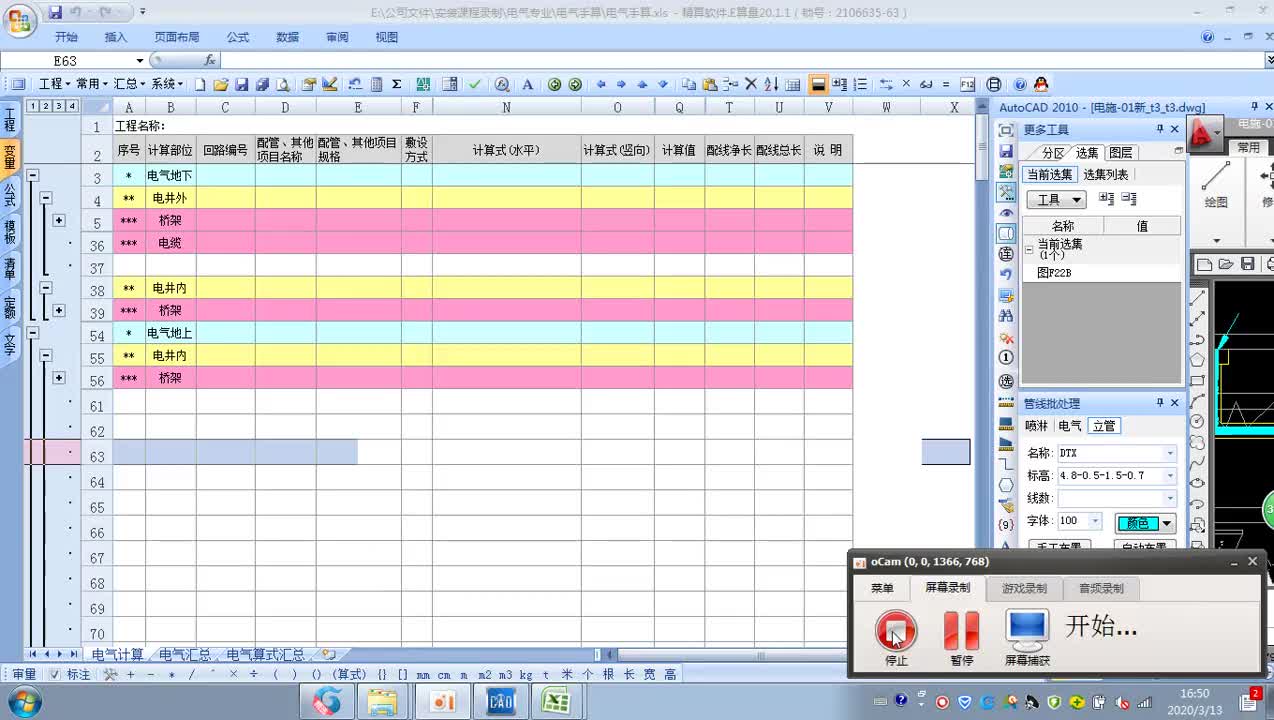Image resolution: width=1274 pixels, height=720 pixels.
Task: Open a file with the folder icon
Action: (x=221, y=85)
